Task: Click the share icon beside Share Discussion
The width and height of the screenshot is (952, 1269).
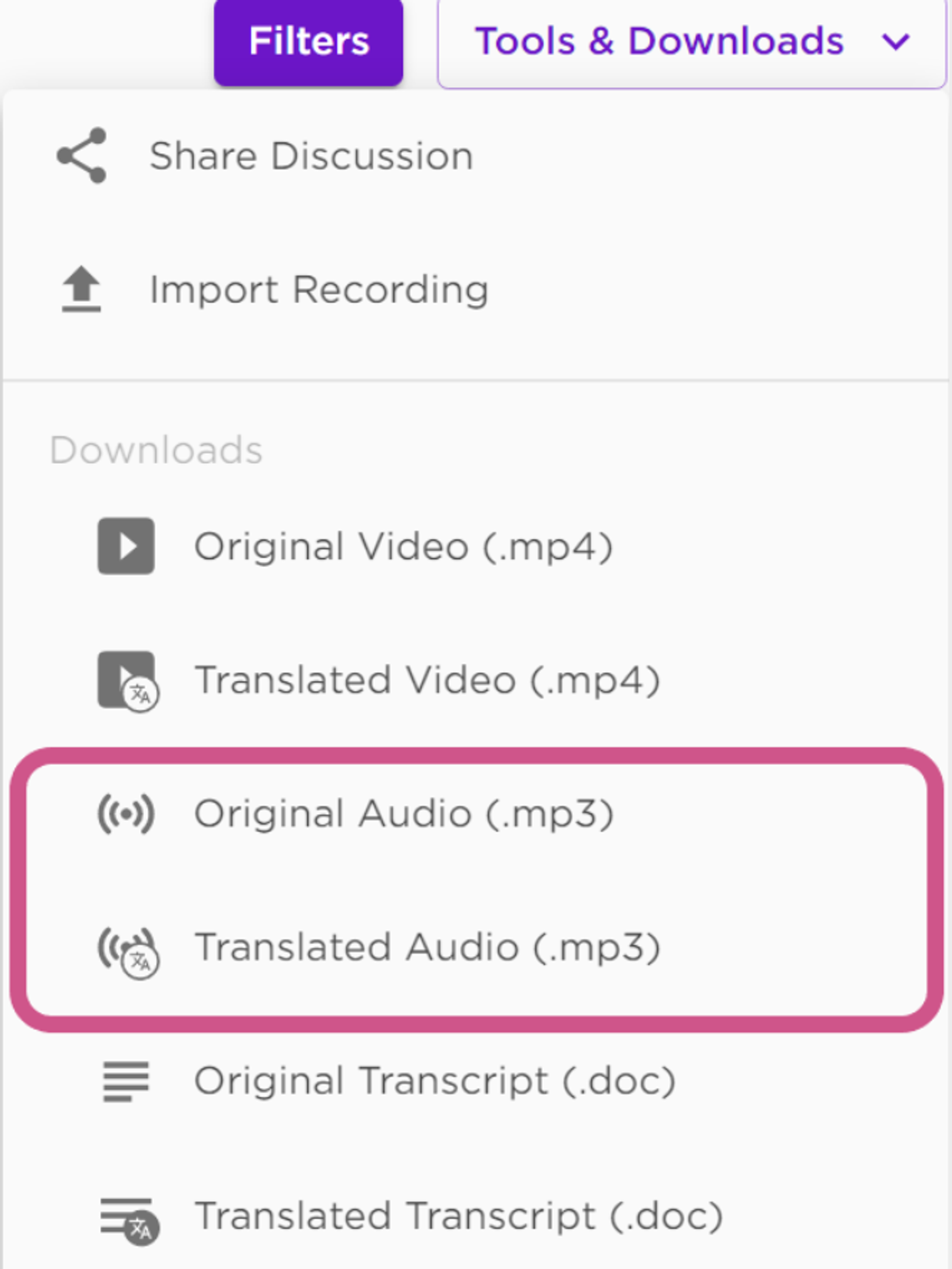Action: click(81, 156)
